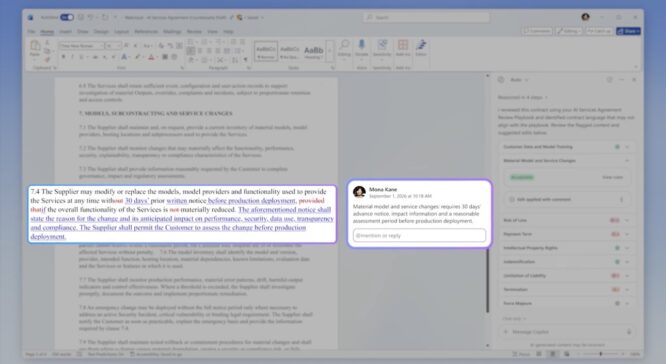This screenshot has width=666, height=364.
Task: Open the Editing mode dropdown
Action: point(569,31)
